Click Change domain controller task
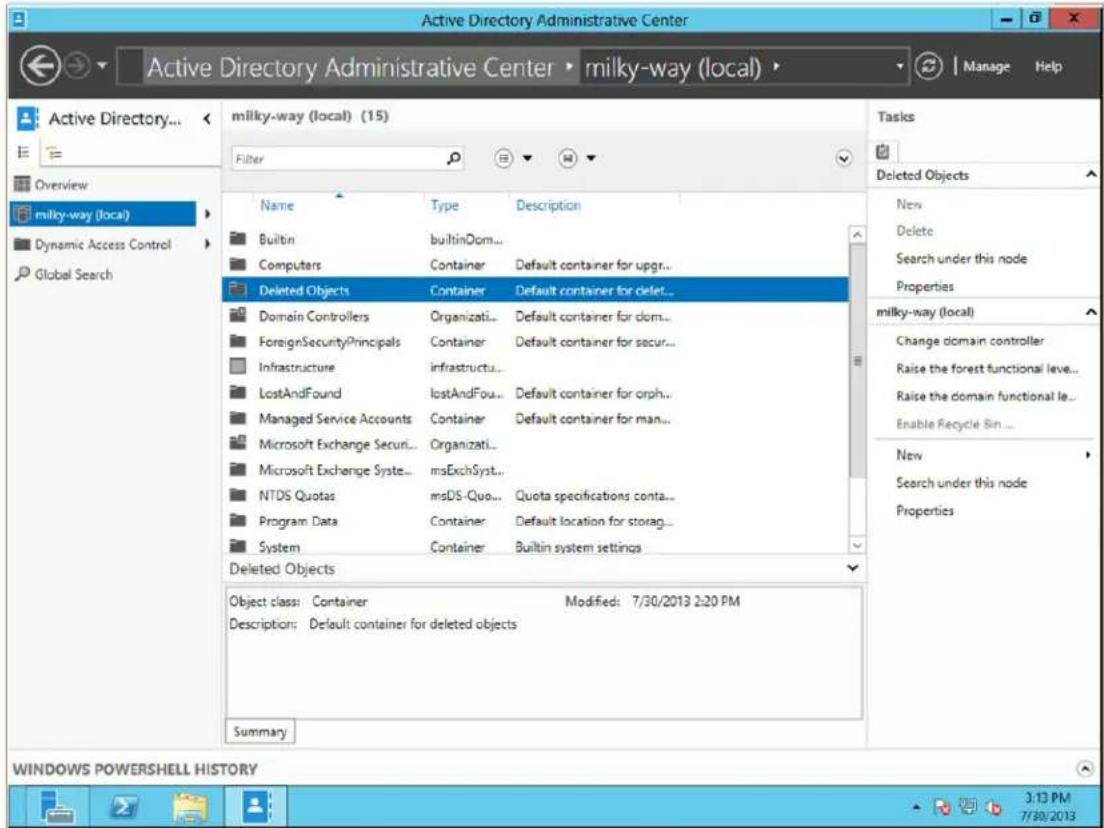This screenshot has width=1104, height=828. [970, 341]
